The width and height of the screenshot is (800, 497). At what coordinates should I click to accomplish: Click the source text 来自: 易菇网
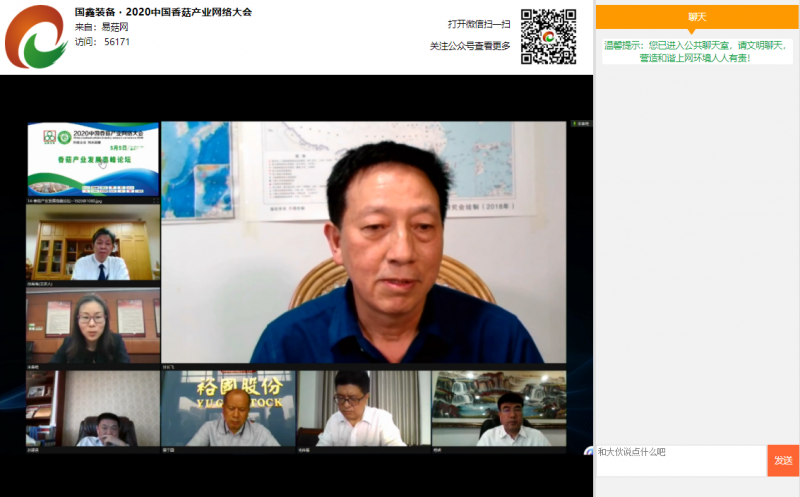102,27
